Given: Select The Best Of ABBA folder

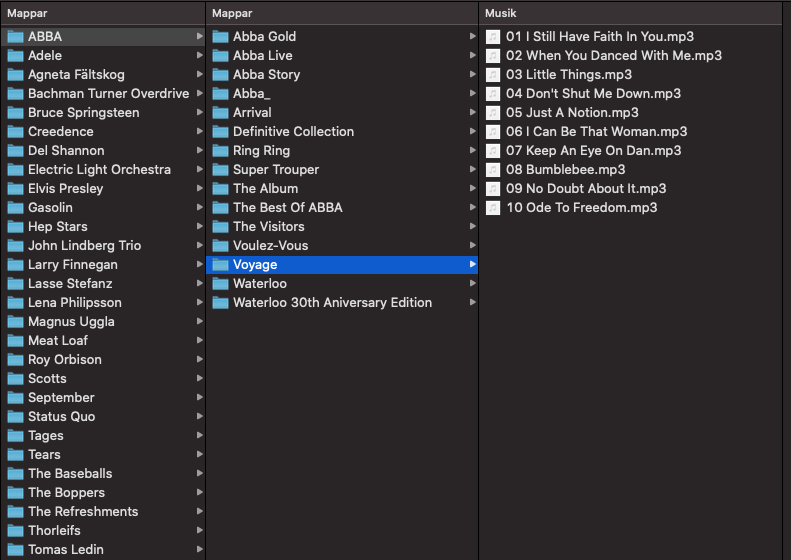Looking at the screenshot, I should pyautogui.click(x=342, y=207).
